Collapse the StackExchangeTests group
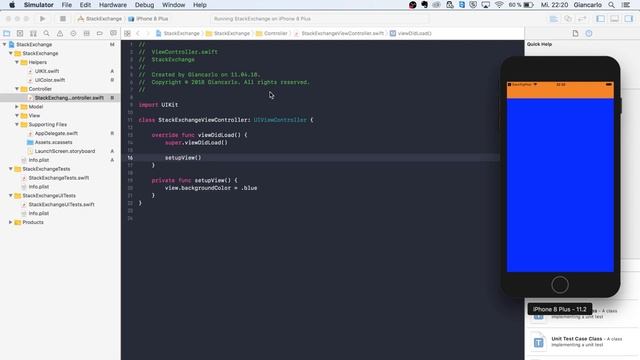640x360 pixels. (11, 169)
